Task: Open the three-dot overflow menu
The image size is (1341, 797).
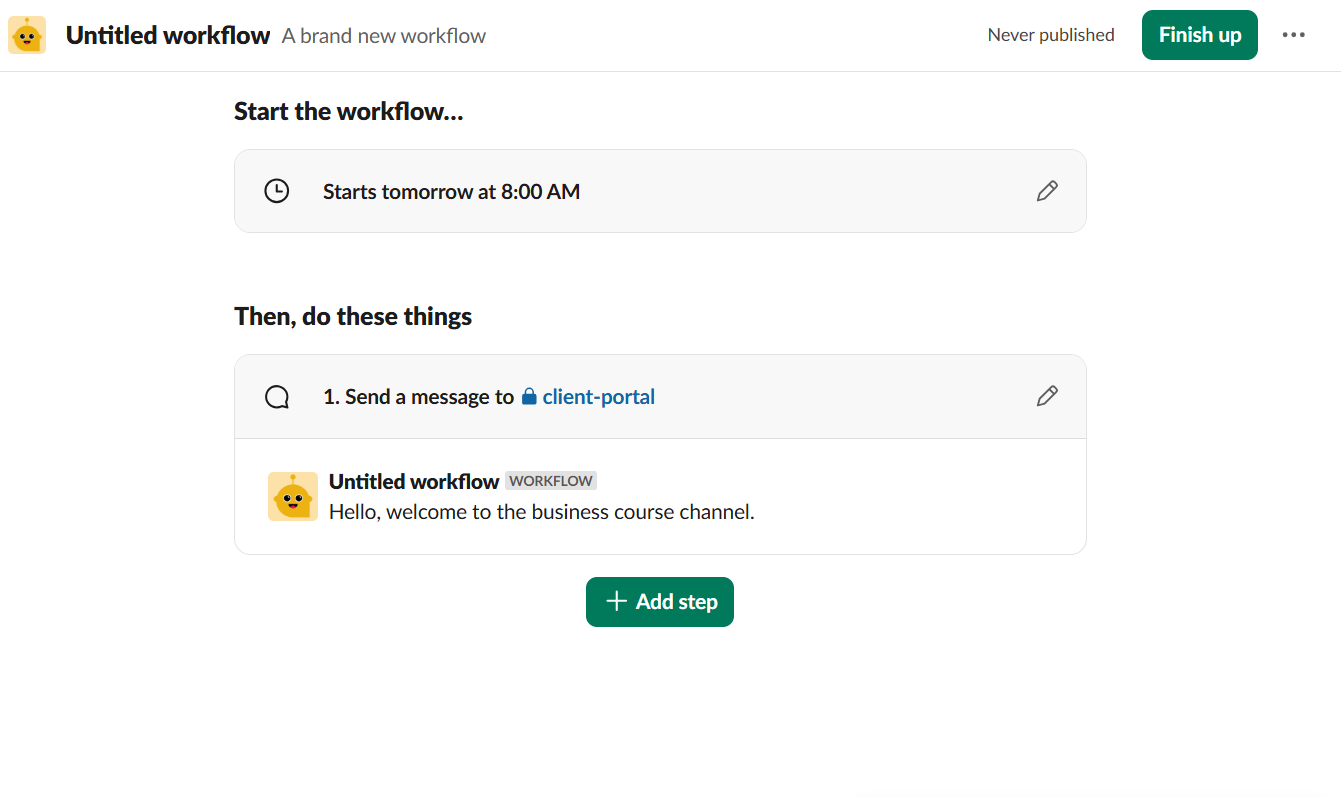Action: point(1294,34)
